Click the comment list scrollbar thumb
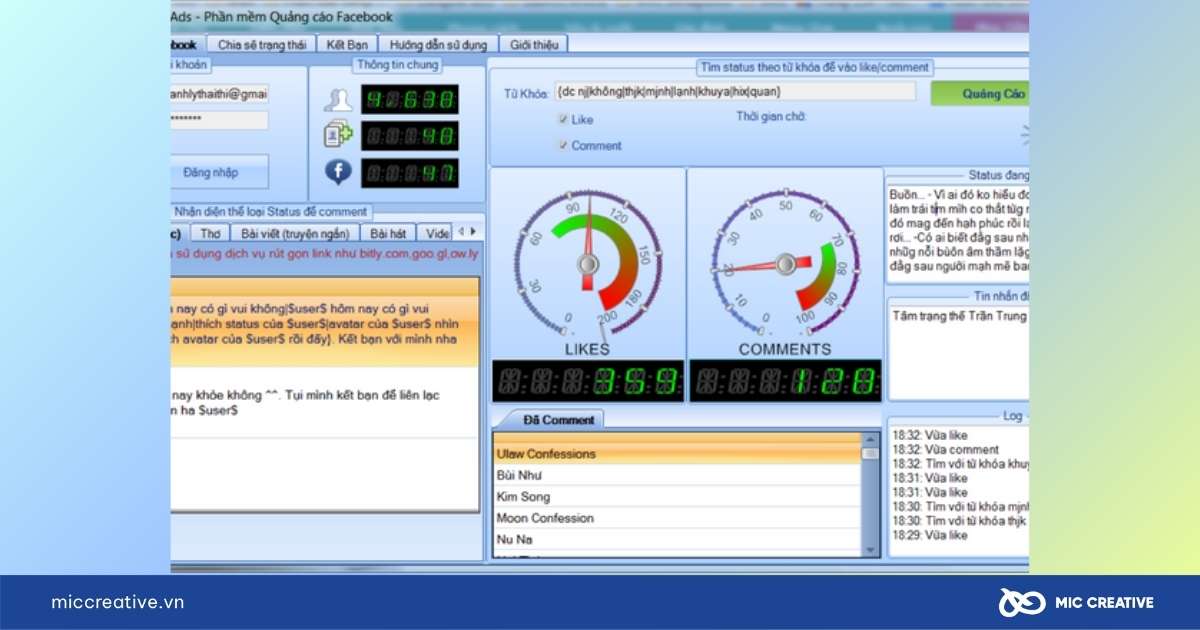Image resolution: width=1200 pixels, height=630 pixels. tap(871, 453)
